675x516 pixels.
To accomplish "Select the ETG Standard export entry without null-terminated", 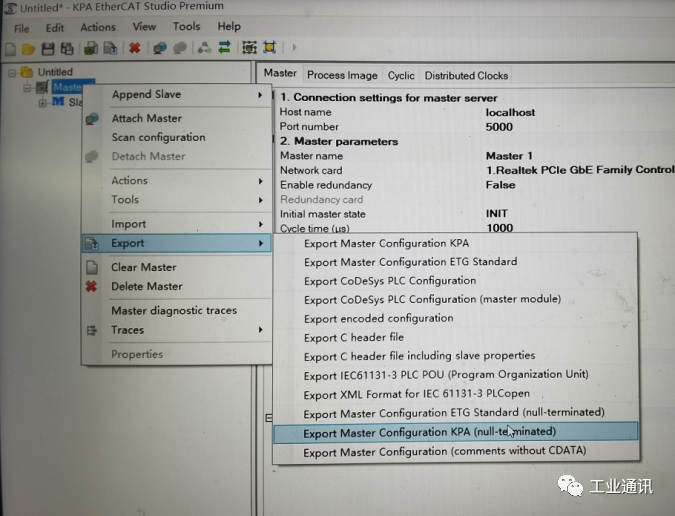I will 456,262.
